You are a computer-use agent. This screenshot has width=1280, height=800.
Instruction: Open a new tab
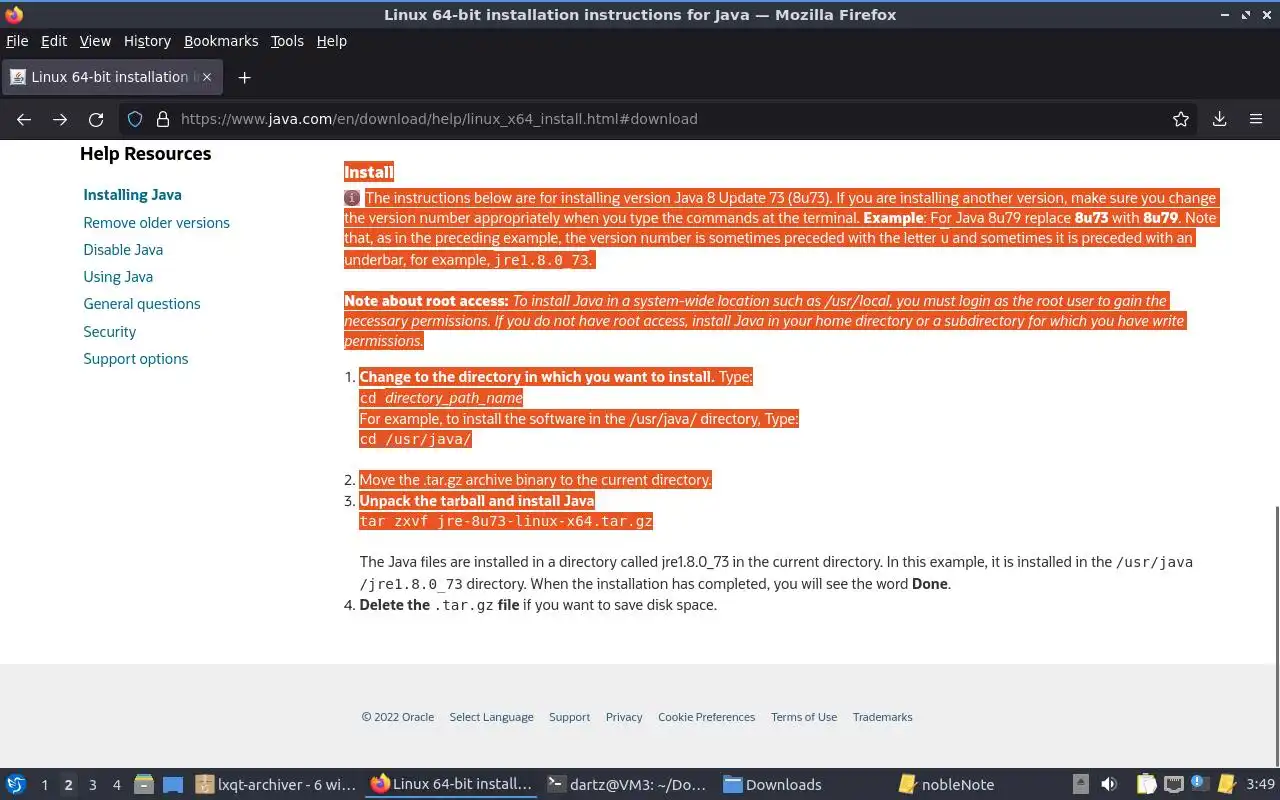click(244, 77)
